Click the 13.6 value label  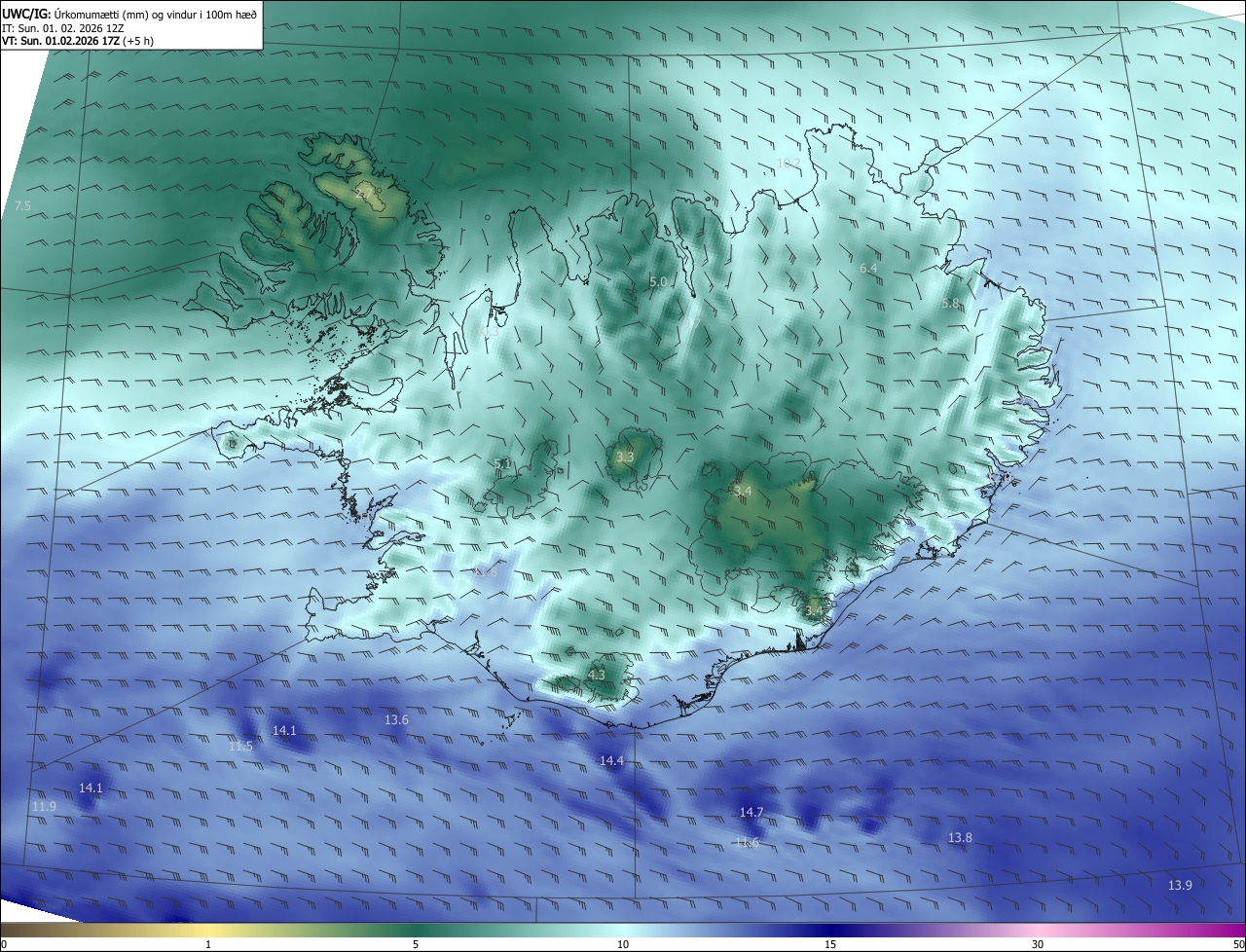point(396,720)
